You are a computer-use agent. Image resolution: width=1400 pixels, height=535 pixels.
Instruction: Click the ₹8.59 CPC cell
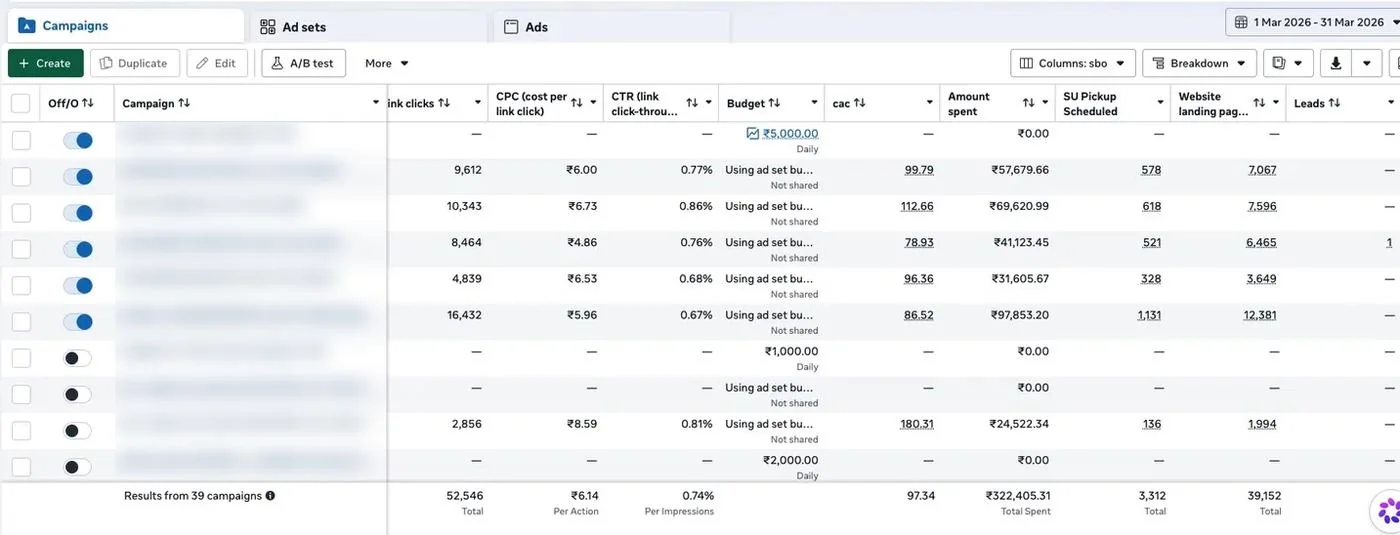pyautogui.click(x=582, y=424)
